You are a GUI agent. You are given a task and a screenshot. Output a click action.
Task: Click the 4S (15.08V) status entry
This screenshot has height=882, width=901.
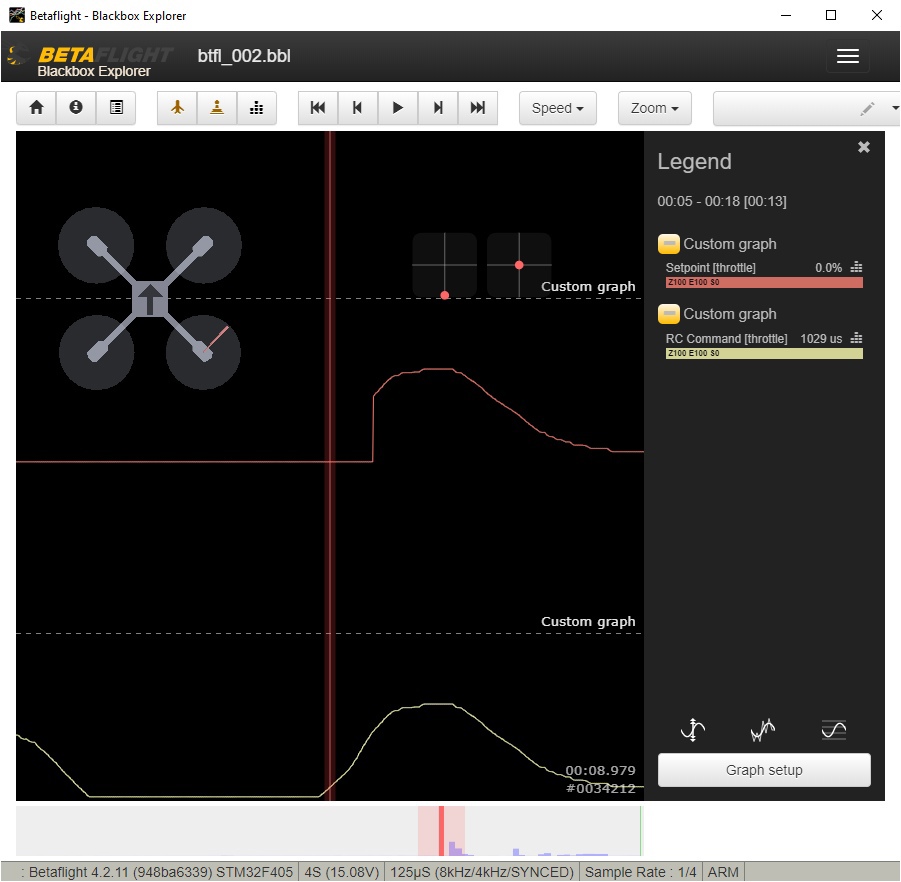tap(342, 872)
